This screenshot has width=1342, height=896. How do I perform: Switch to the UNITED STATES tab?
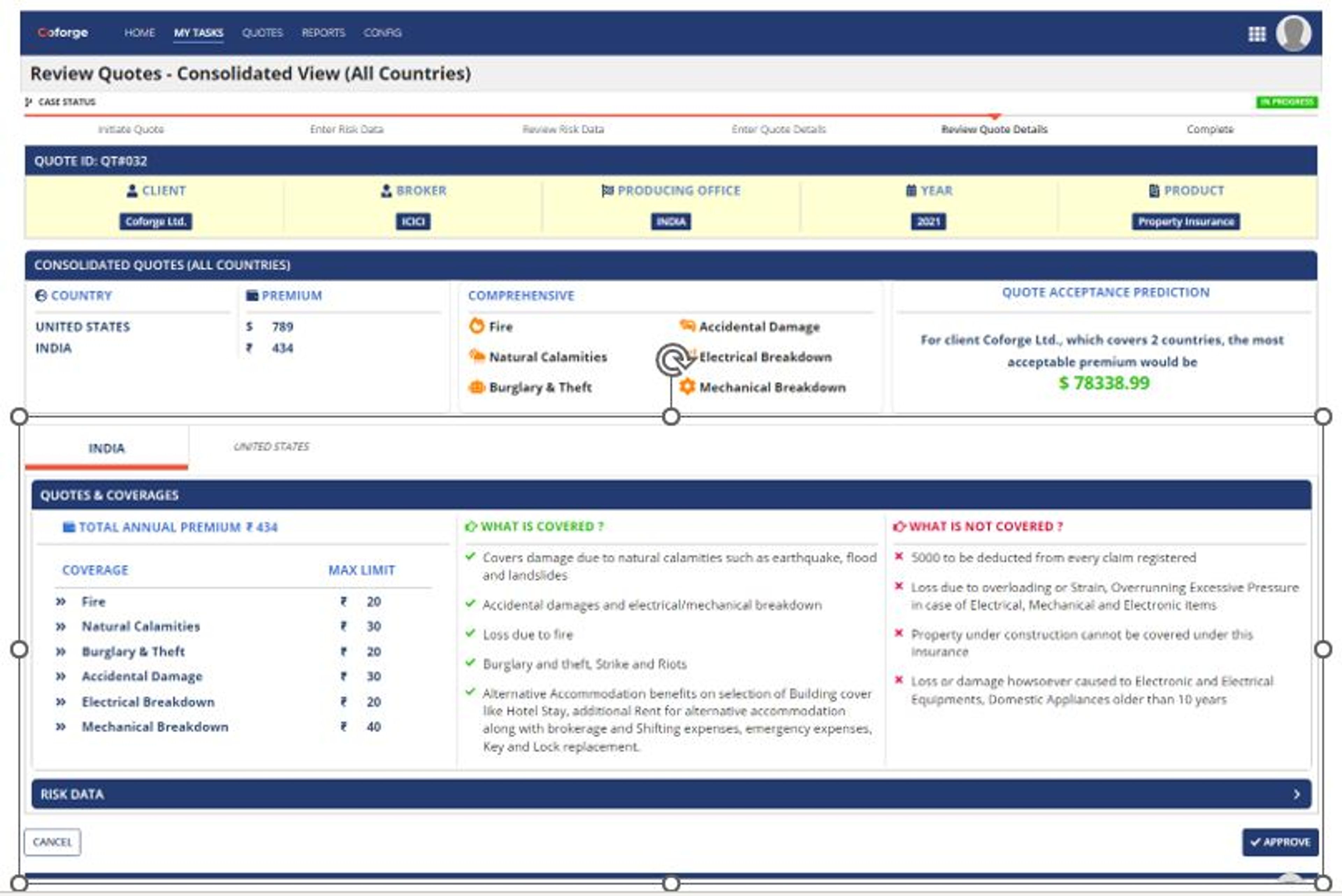[x=271, y=447]
